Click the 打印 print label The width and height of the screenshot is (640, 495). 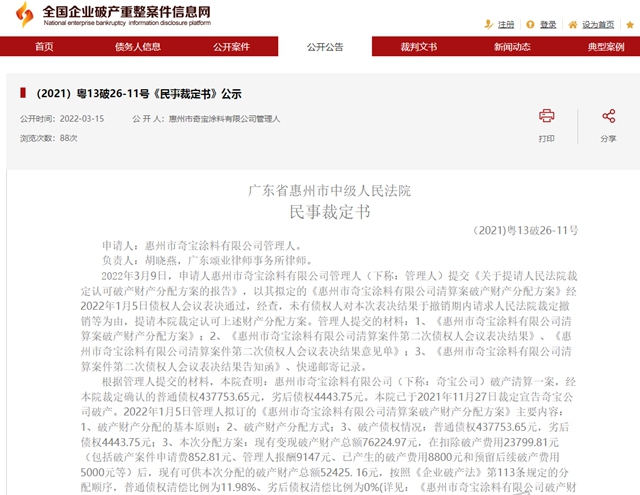tap(547, 139)
